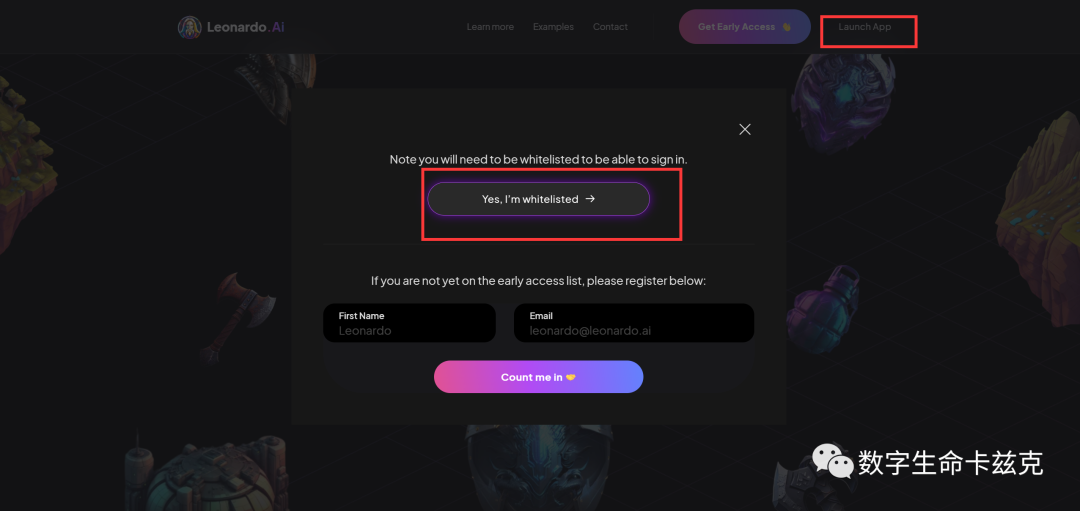This screenshot has height=511, width=1080.
Task: Click the 数字生命卡兹克 watermark text
Action: click(950, 463)
